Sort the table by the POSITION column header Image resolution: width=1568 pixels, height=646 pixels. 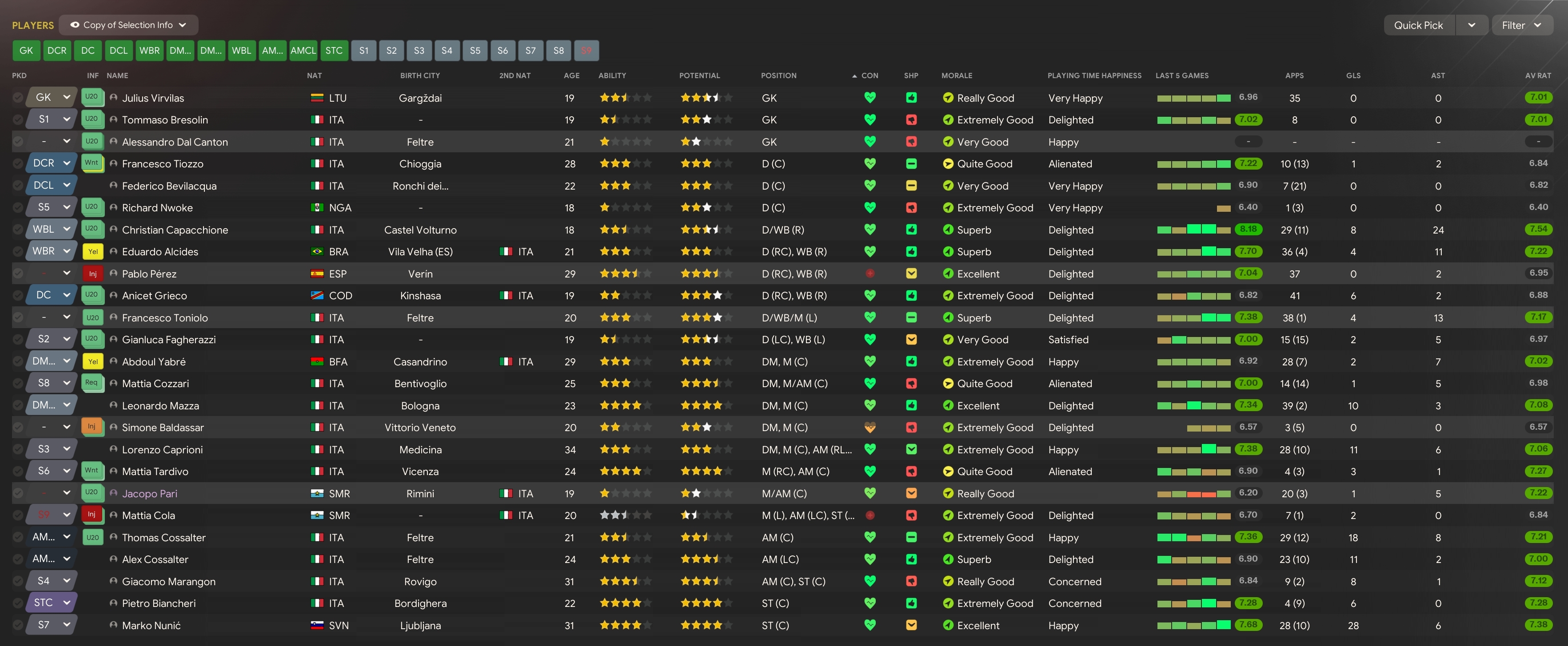pyautogui.click(x=778, y=75)
